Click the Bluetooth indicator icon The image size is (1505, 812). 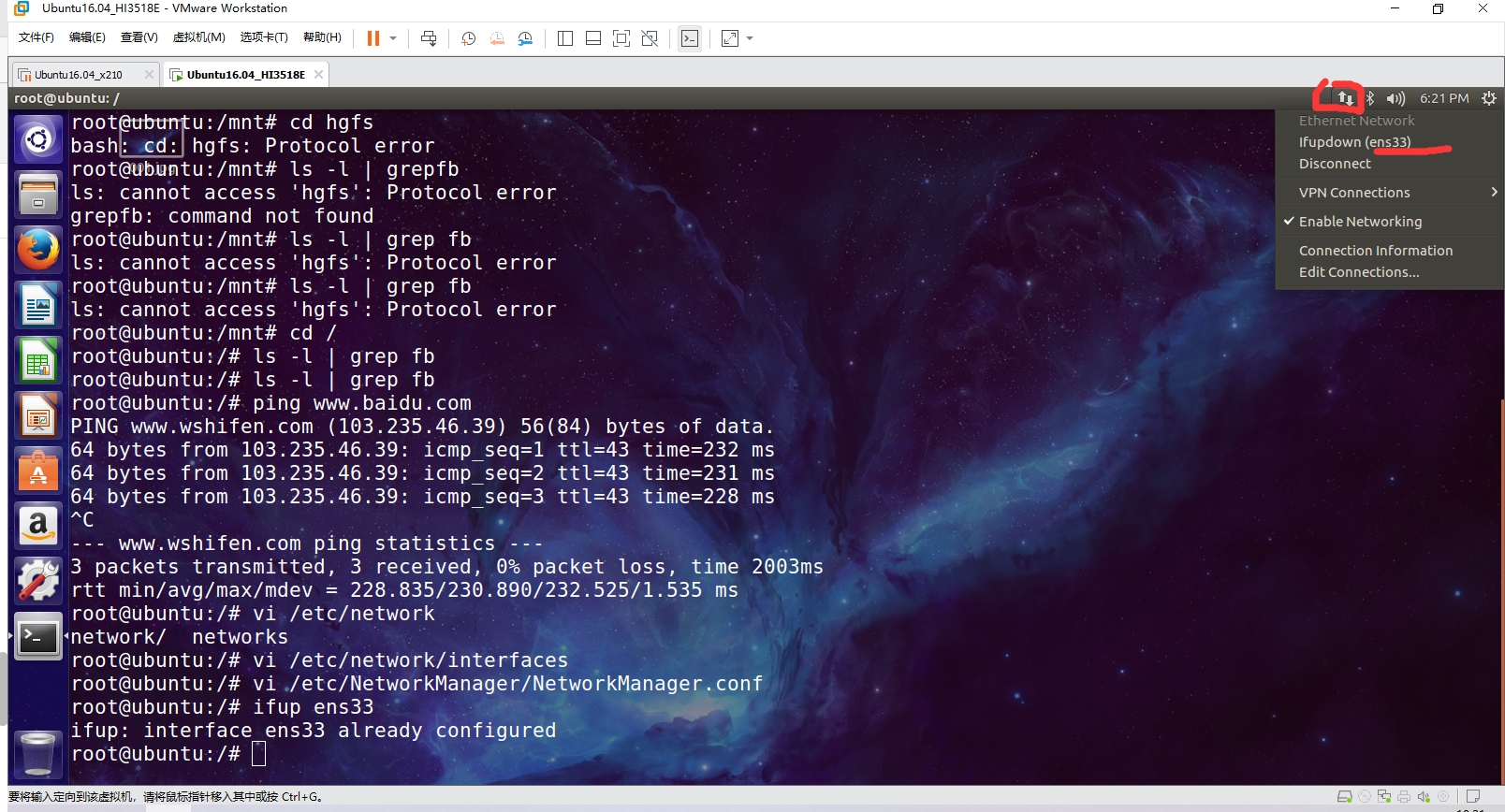coord(1370,98)
